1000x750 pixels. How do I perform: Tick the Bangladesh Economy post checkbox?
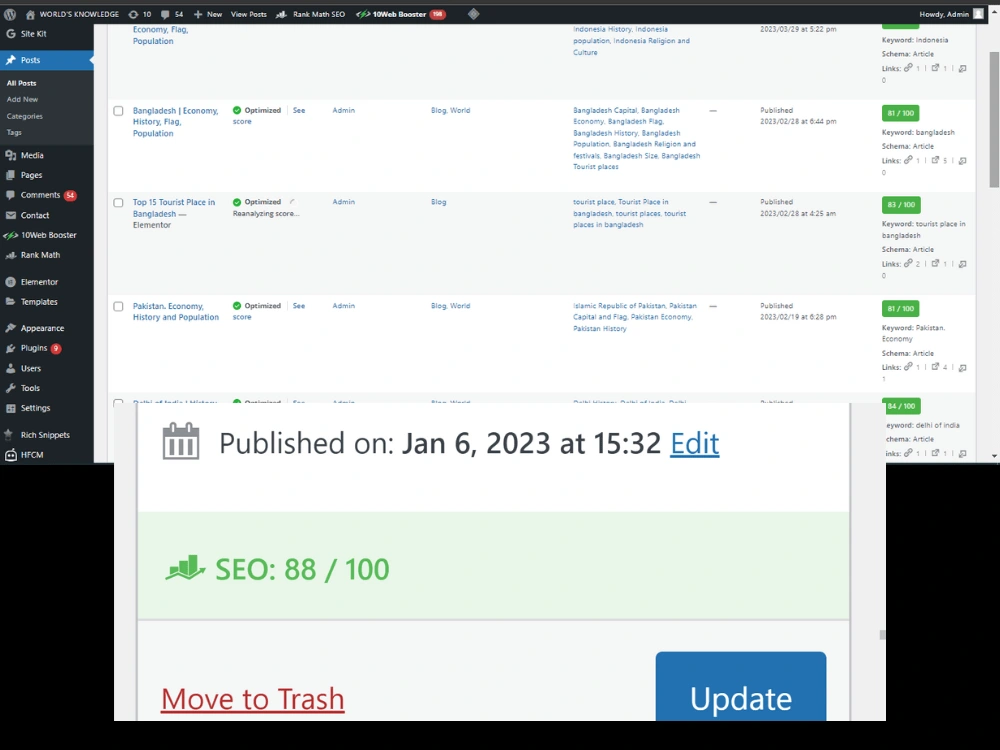[x=118, y=111]
